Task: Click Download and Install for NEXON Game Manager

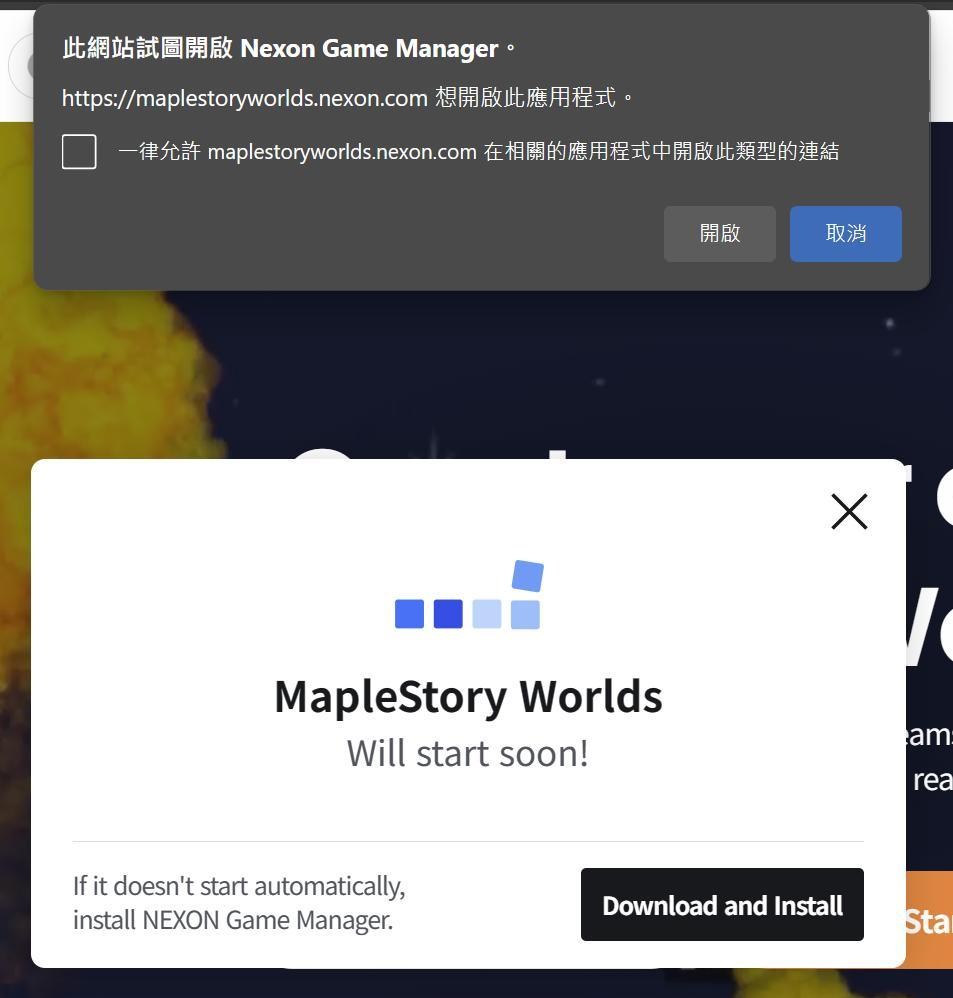Action: pos(722,905)
